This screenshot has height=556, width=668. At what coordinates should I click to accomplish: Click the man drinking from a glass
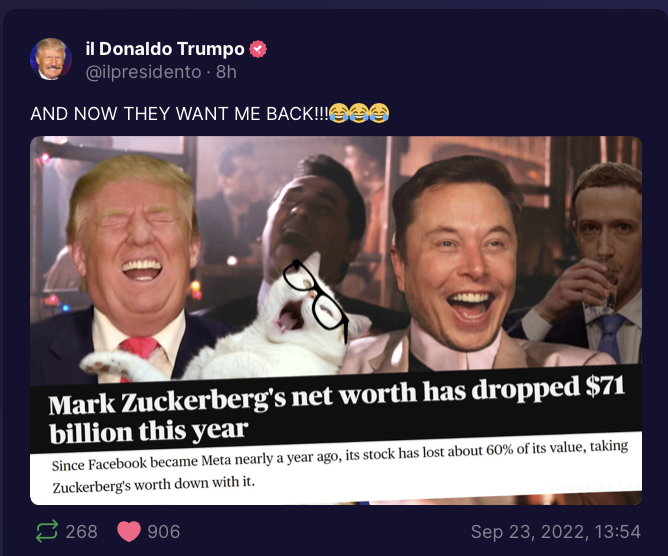pyautogui.click(x=596, y=264)
